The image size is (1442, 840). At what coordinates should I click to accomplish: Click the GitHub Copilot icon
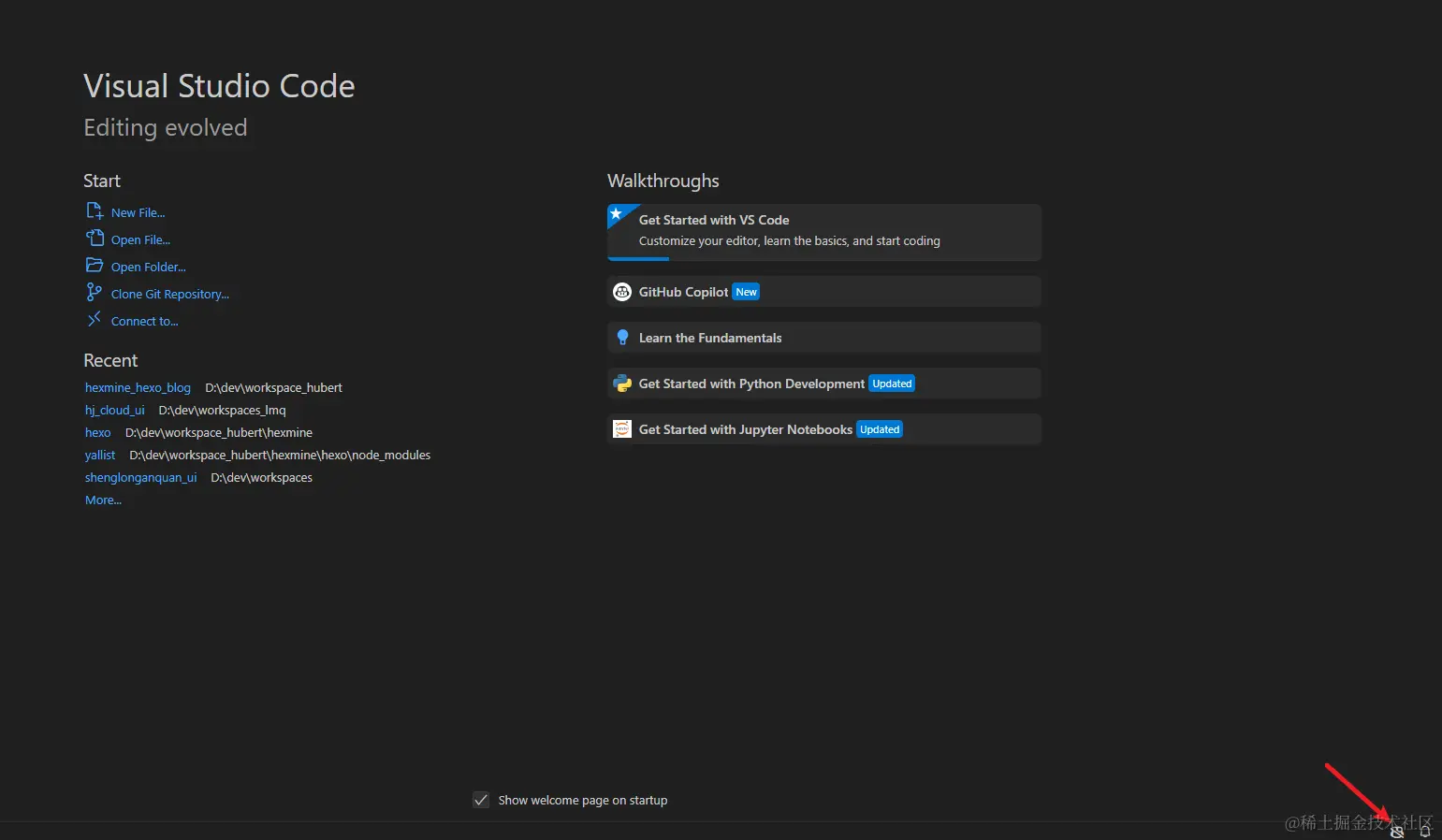622,292
